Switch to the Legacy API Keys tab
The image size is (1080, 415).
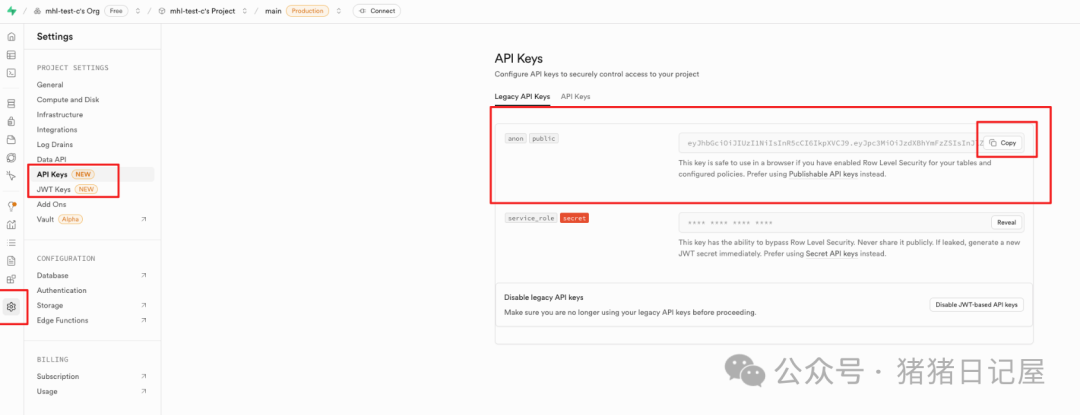pyautogui.click(x=522, y=96)
